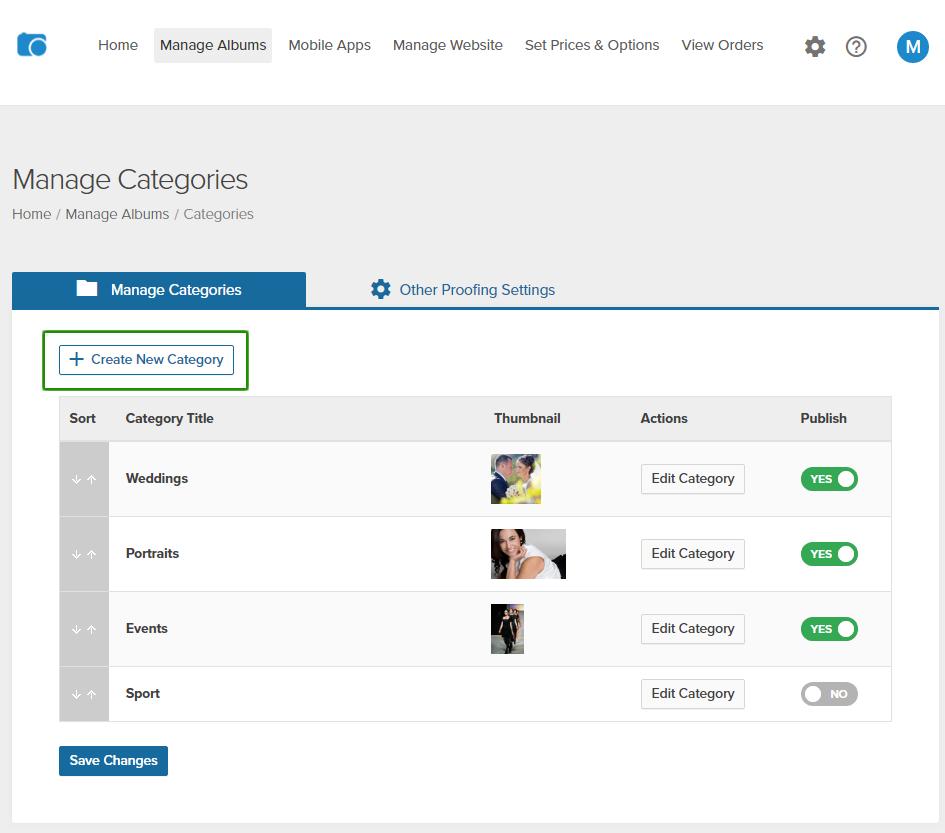Click the Weddings category thumbnail
Image resolution: width=945 pixels, height=833 pixels.
516,479
